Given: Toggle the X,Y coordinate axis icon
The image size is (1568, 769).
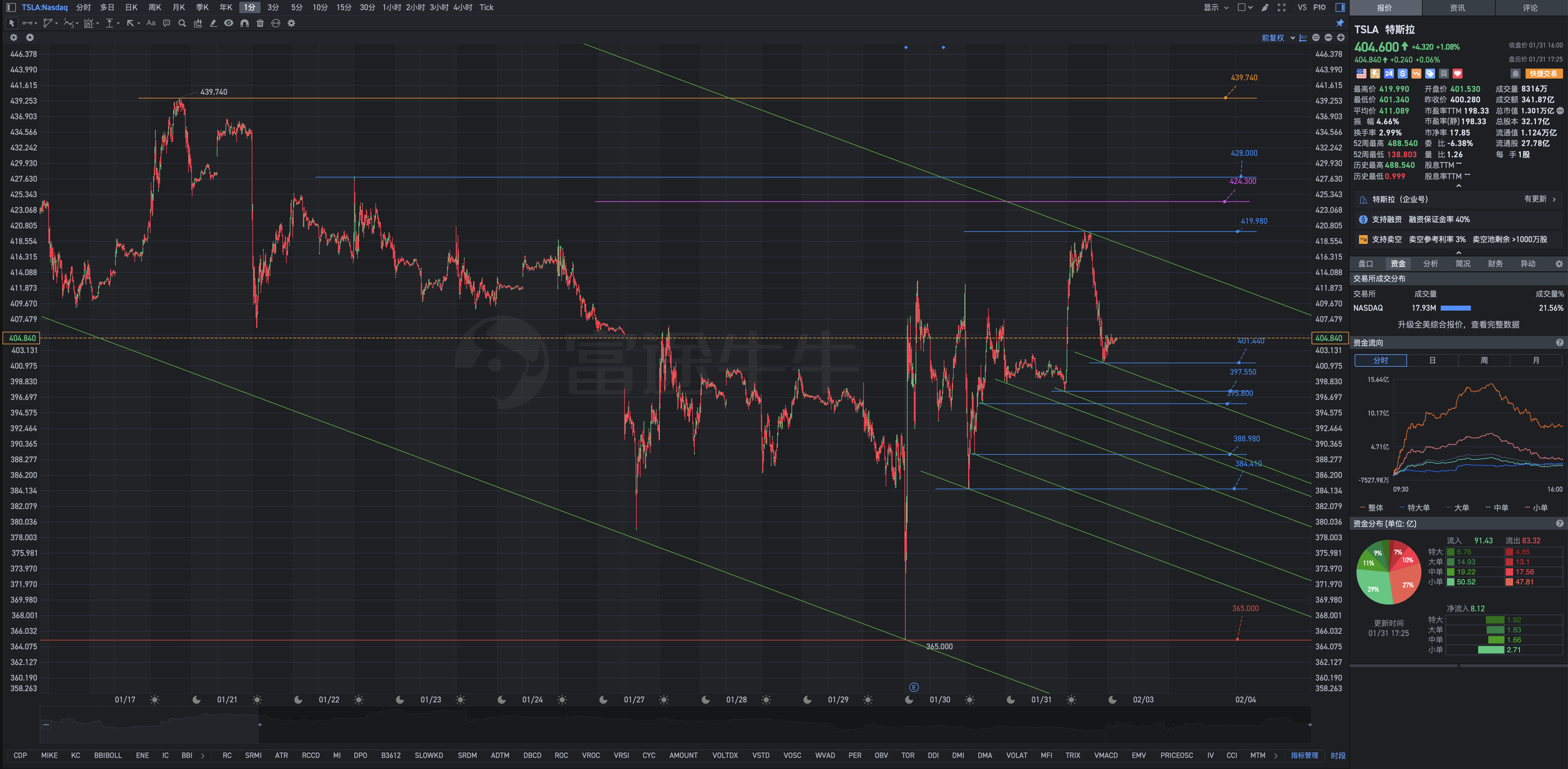Looking at the screenshot, I should click(1303, 38).
